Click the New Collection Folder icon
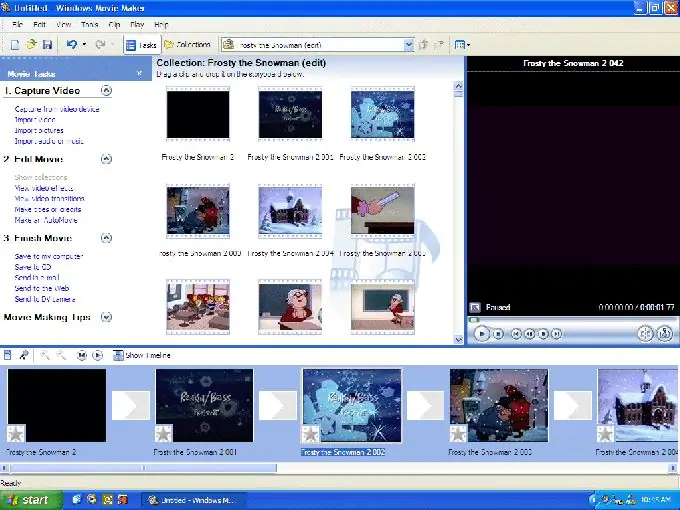680x510 pixels. [439, 45]
